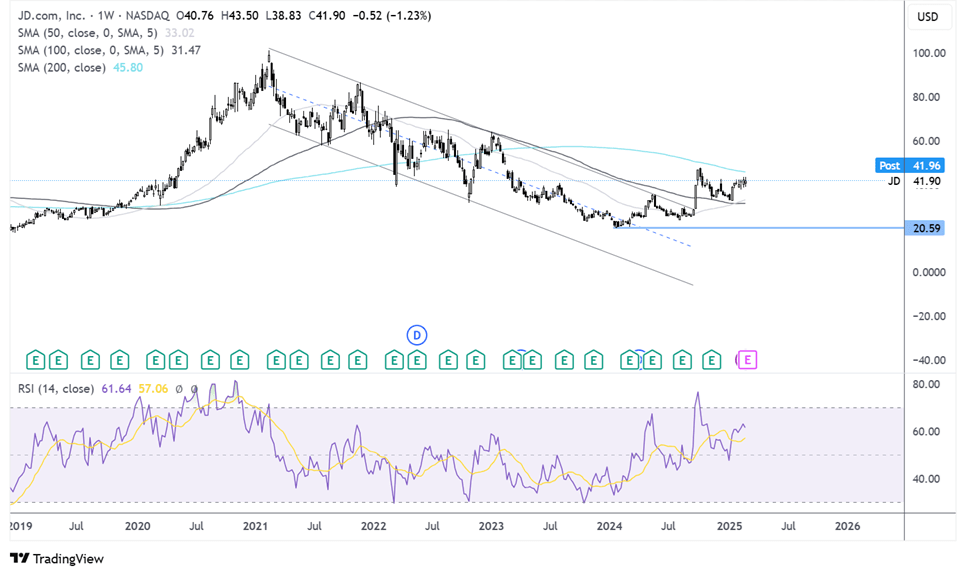Click the RSI value 61.64
Viewport: 966px width, 576px height.
[116, 389]
